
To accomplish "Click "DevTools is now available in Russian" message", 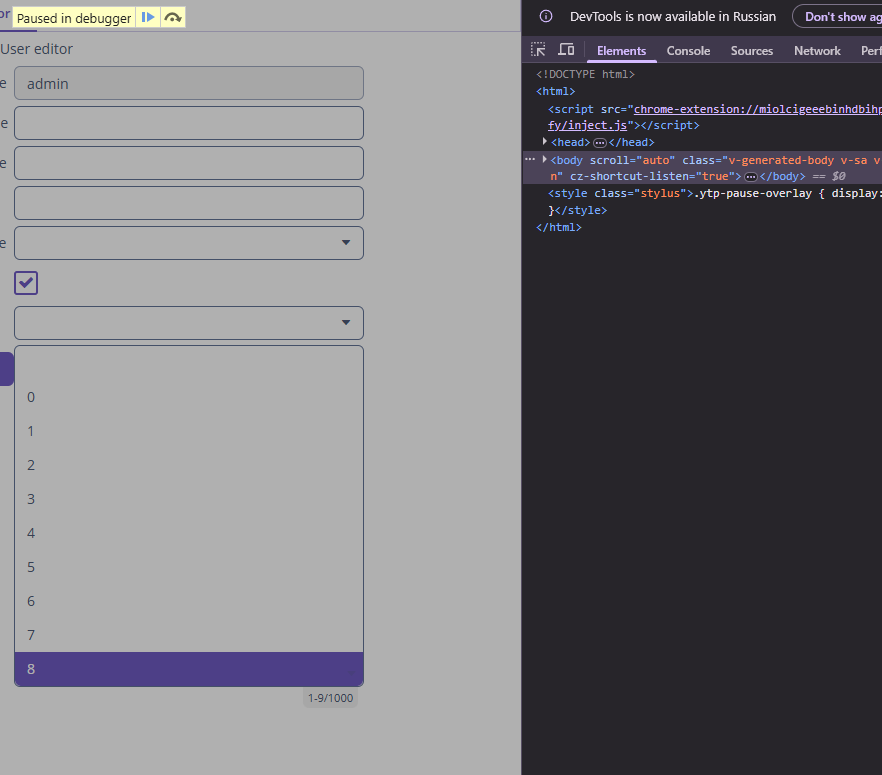I will click(673, 16).
